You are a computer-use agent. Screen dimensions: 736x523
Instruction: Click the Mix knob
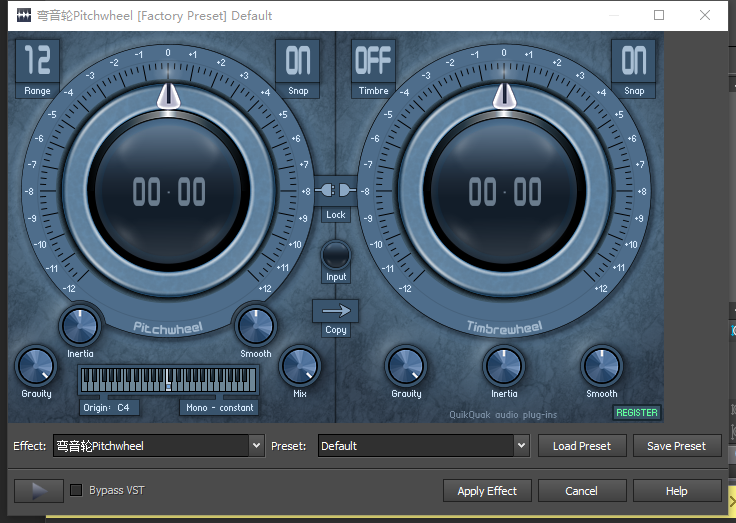(299, 367)
